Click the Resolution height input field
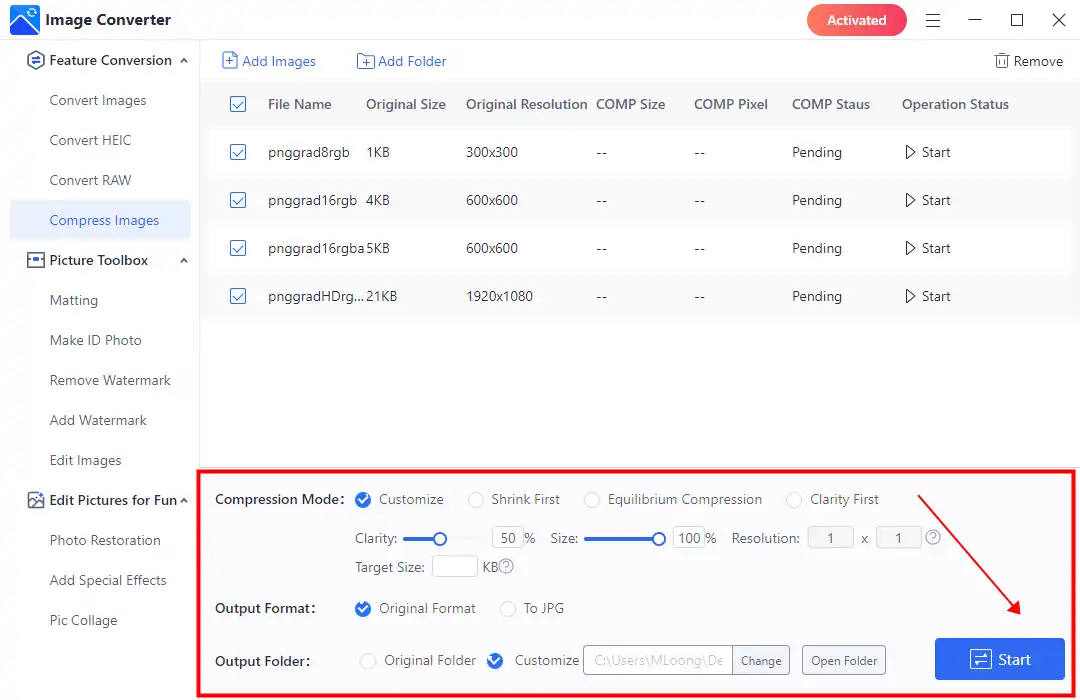Viewport: 1080px width, 700px height. (898, 538)
